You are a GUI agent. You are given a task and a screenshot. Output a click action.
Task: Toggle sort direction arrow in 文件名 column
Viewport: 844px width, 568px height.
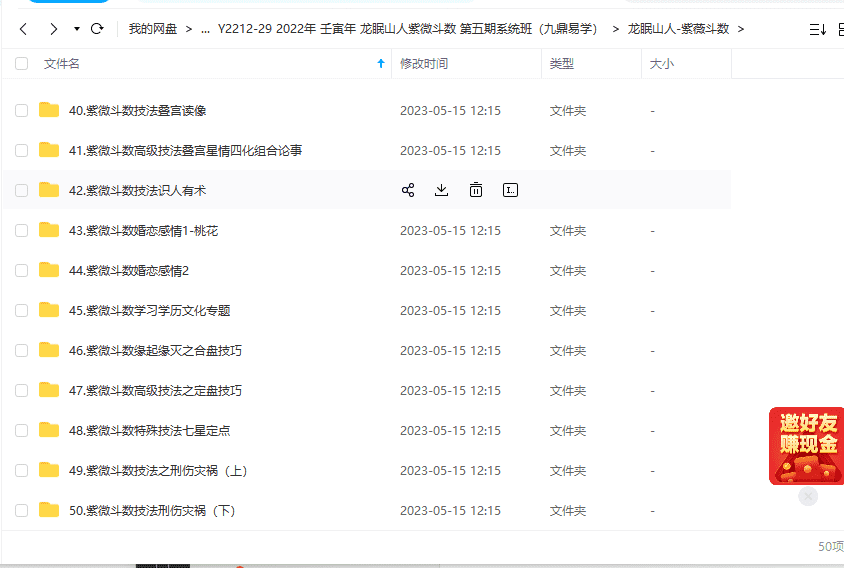380,64
